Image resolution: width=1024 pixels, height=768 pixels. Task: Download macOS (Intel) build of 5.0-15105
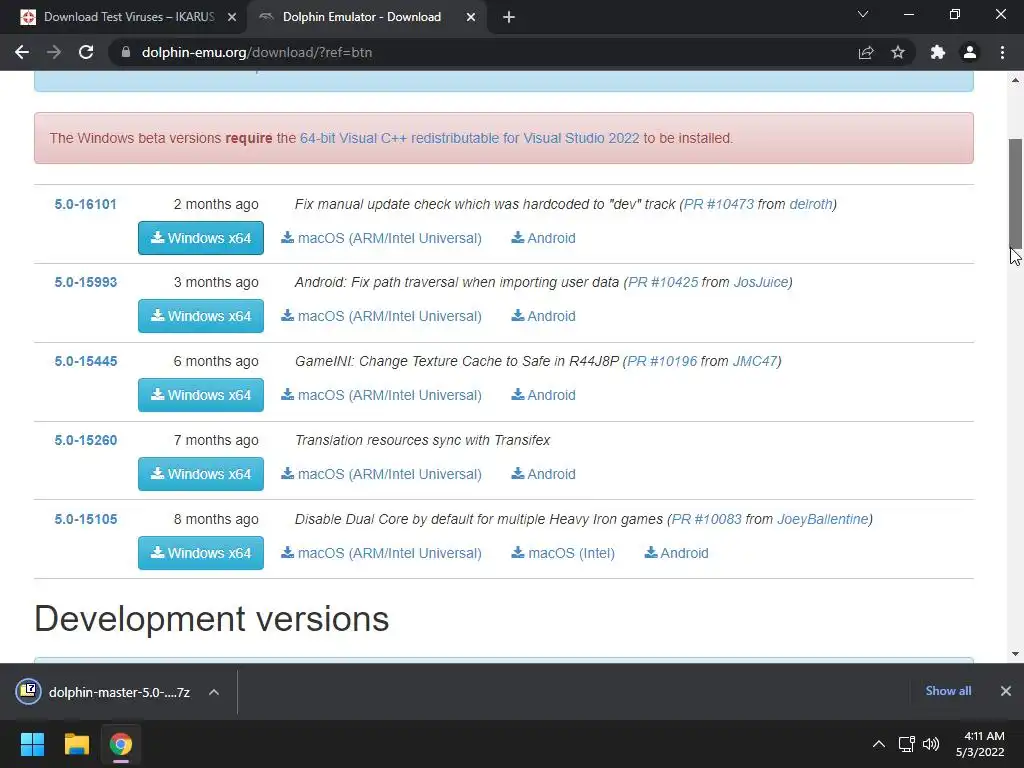tap(563, 553)
